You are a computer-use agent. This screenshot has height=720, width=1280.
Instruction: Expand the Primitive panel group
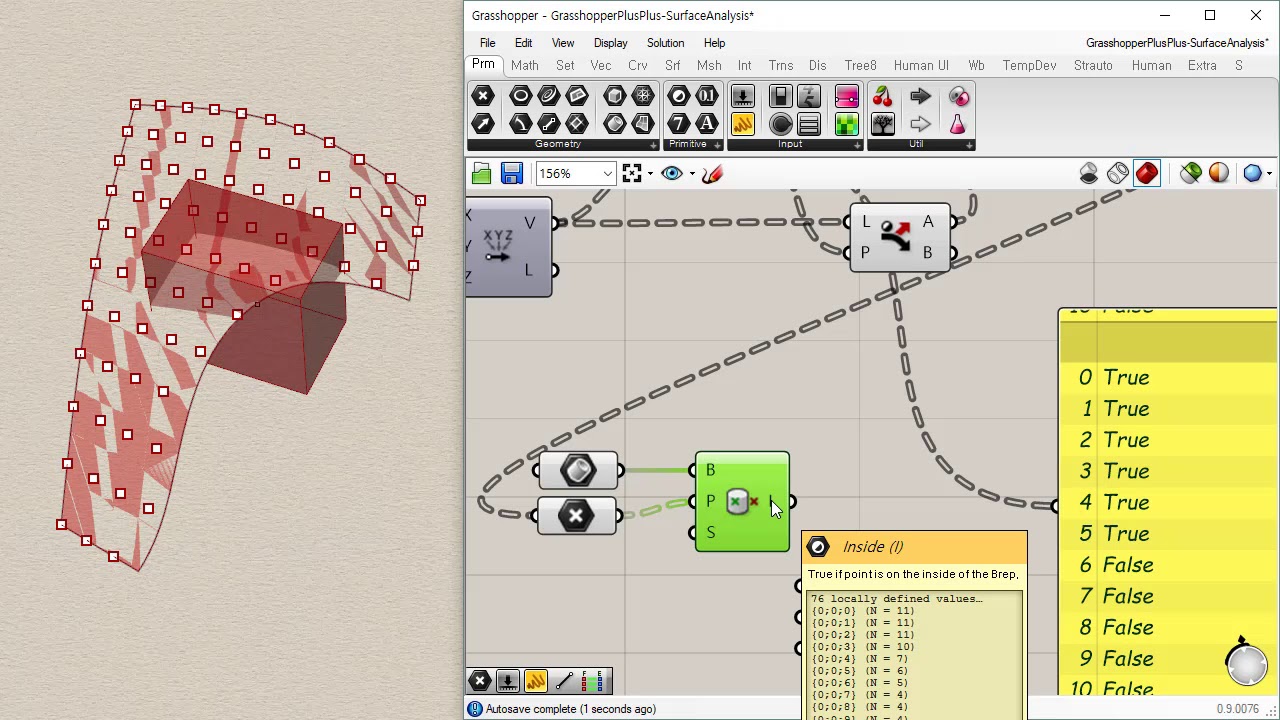[718, 145]
